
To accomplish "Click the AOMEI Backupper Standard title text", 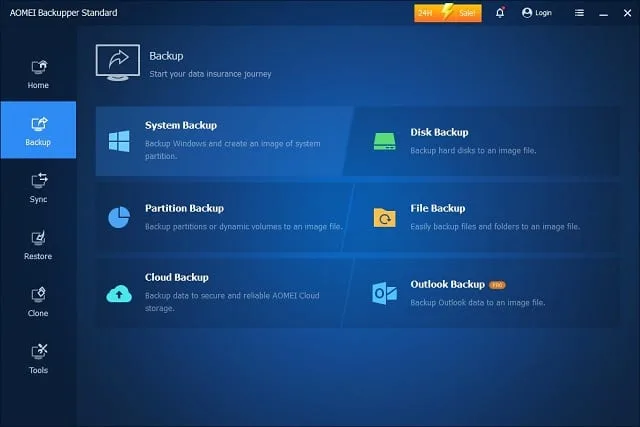I will click(63, 13).
